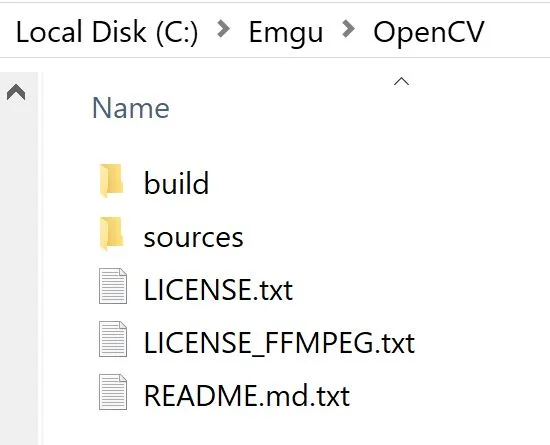The width and height of the screenshot is (550, 445).
Task: Sort files by the Name column header
Action: (130, 108)
